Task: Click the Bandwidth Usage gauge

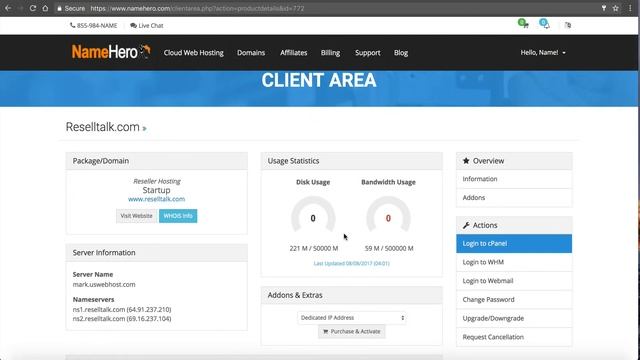Action: coord(388,214)
